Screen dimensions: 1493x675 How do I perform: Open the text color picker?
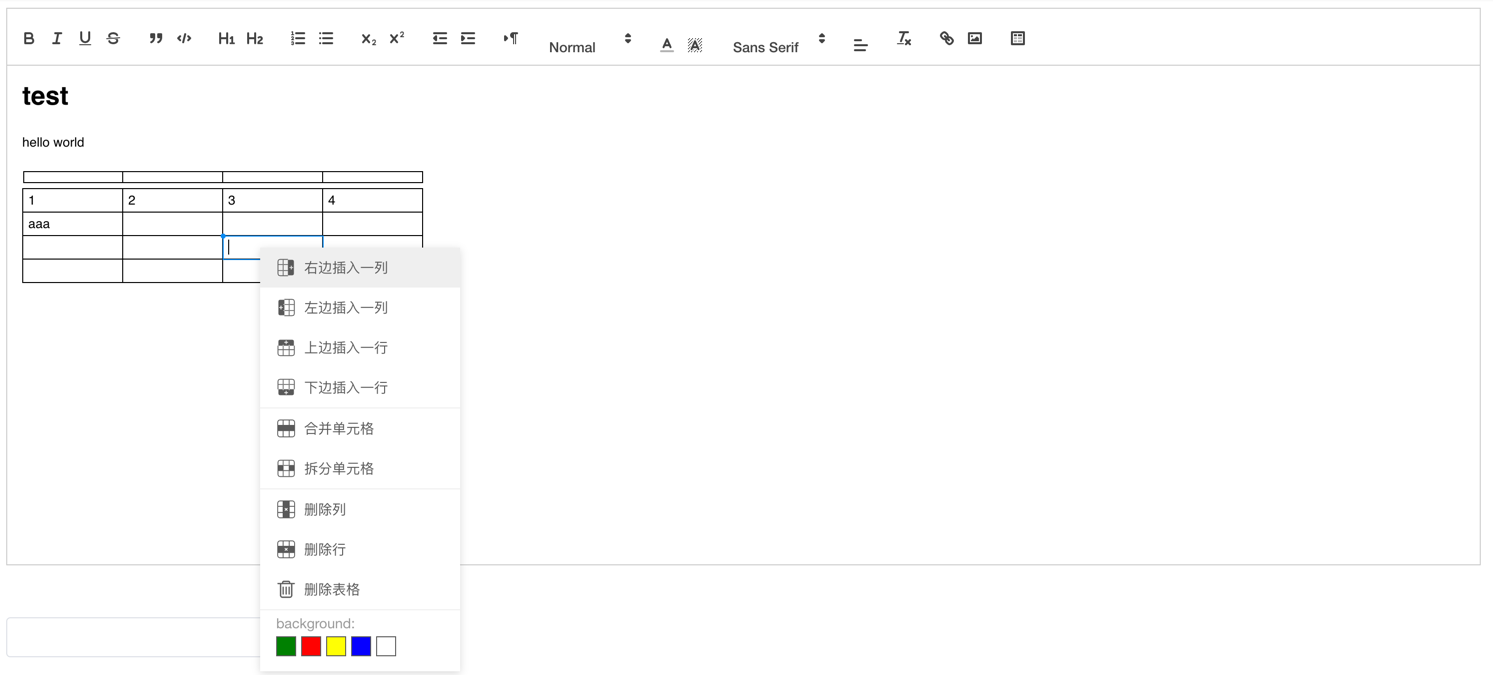667,44
